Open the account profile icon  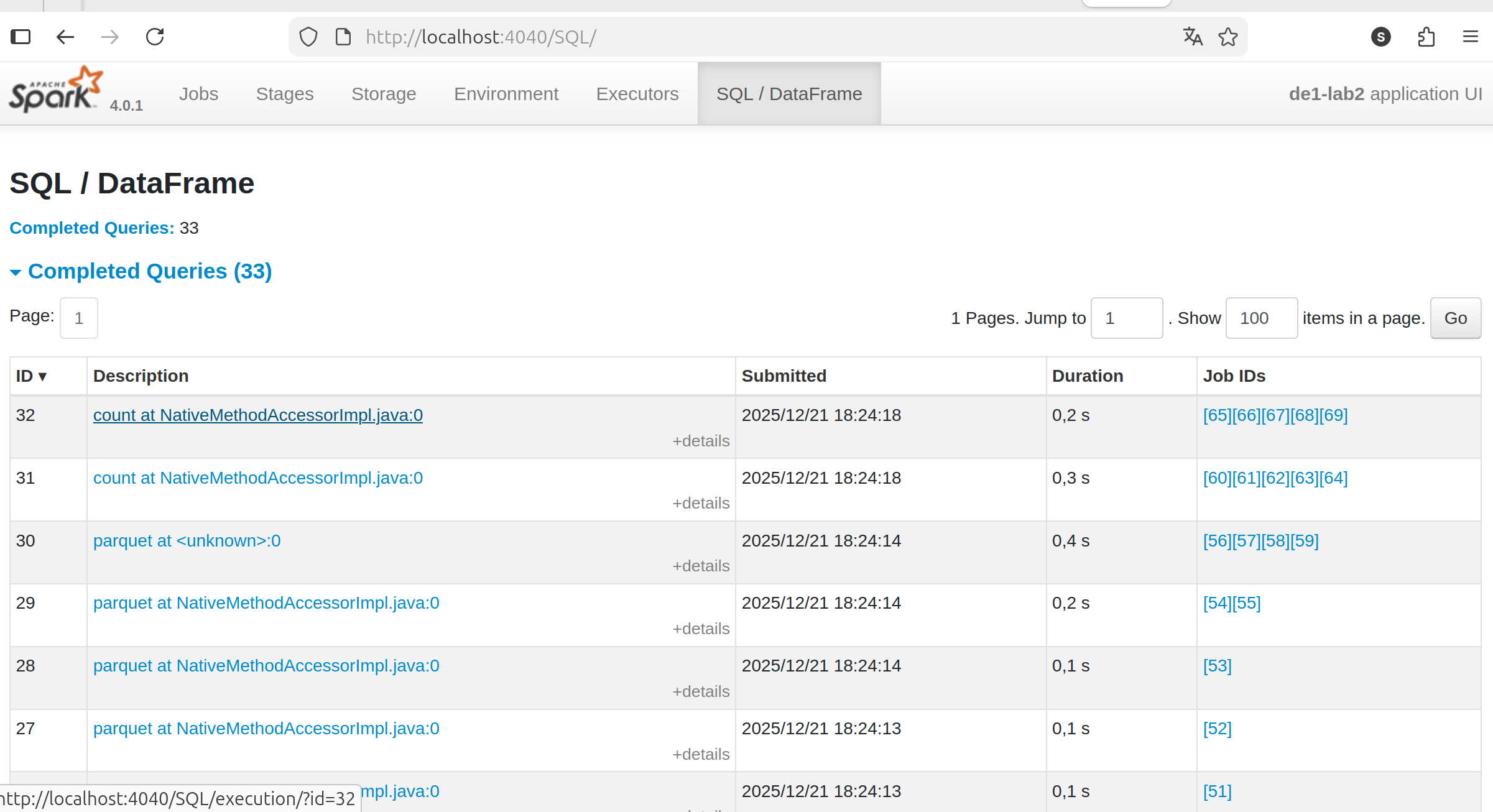(1380, 36)
